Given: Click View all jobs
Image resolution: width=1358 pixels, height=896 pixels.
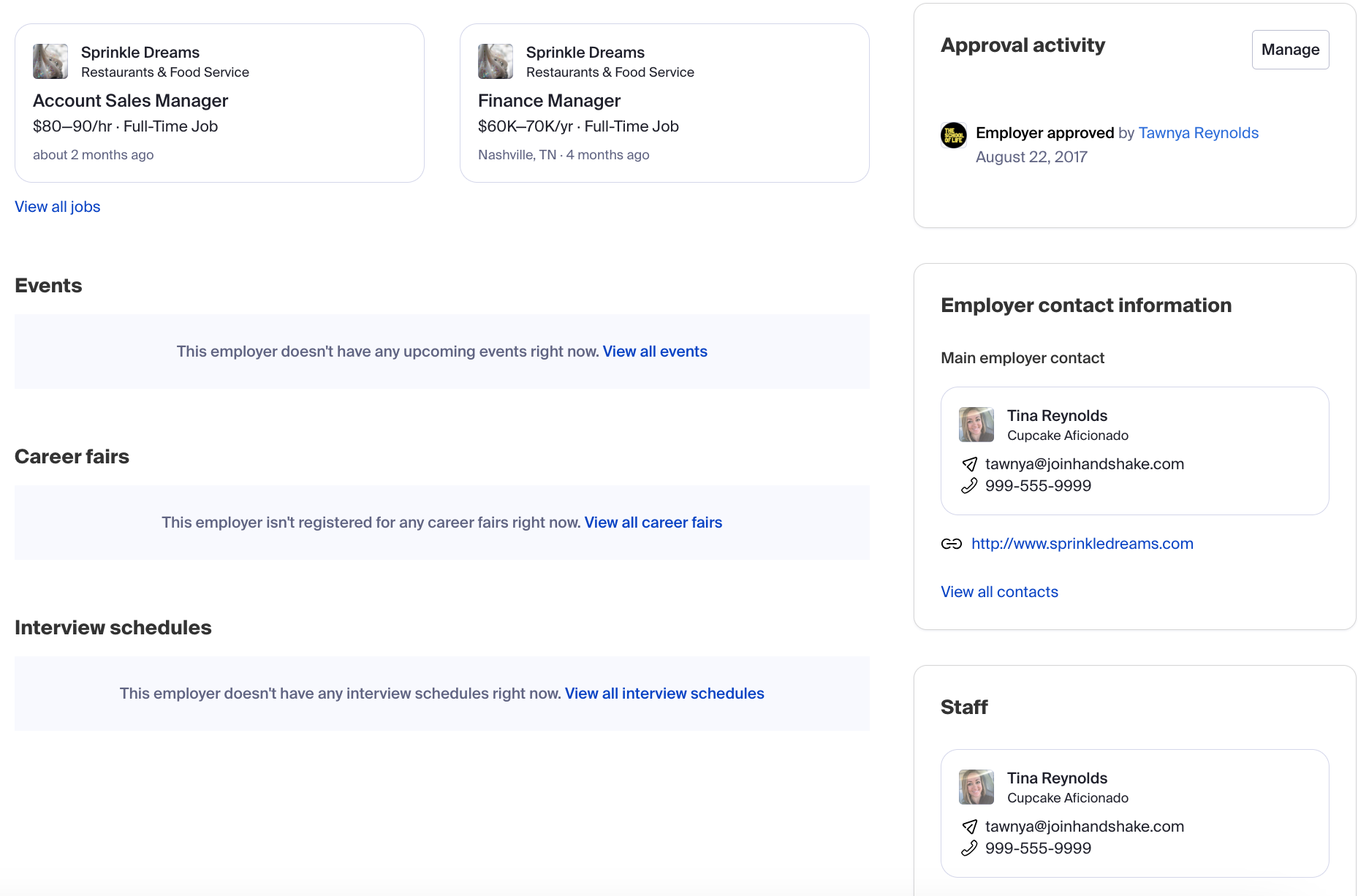Looking at the screenshot, I should click(57, 207).
